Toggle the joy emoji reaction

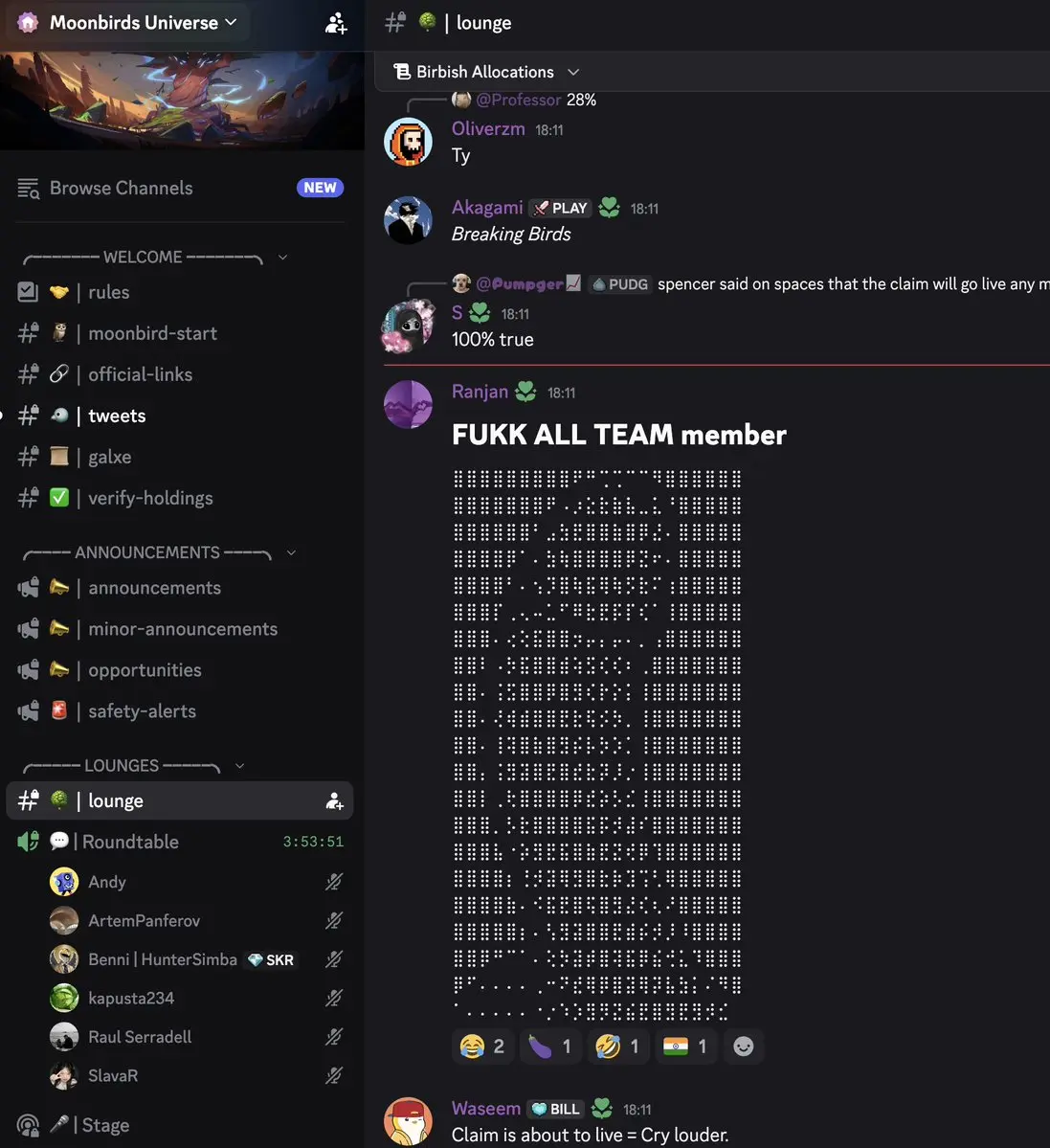482,1047
